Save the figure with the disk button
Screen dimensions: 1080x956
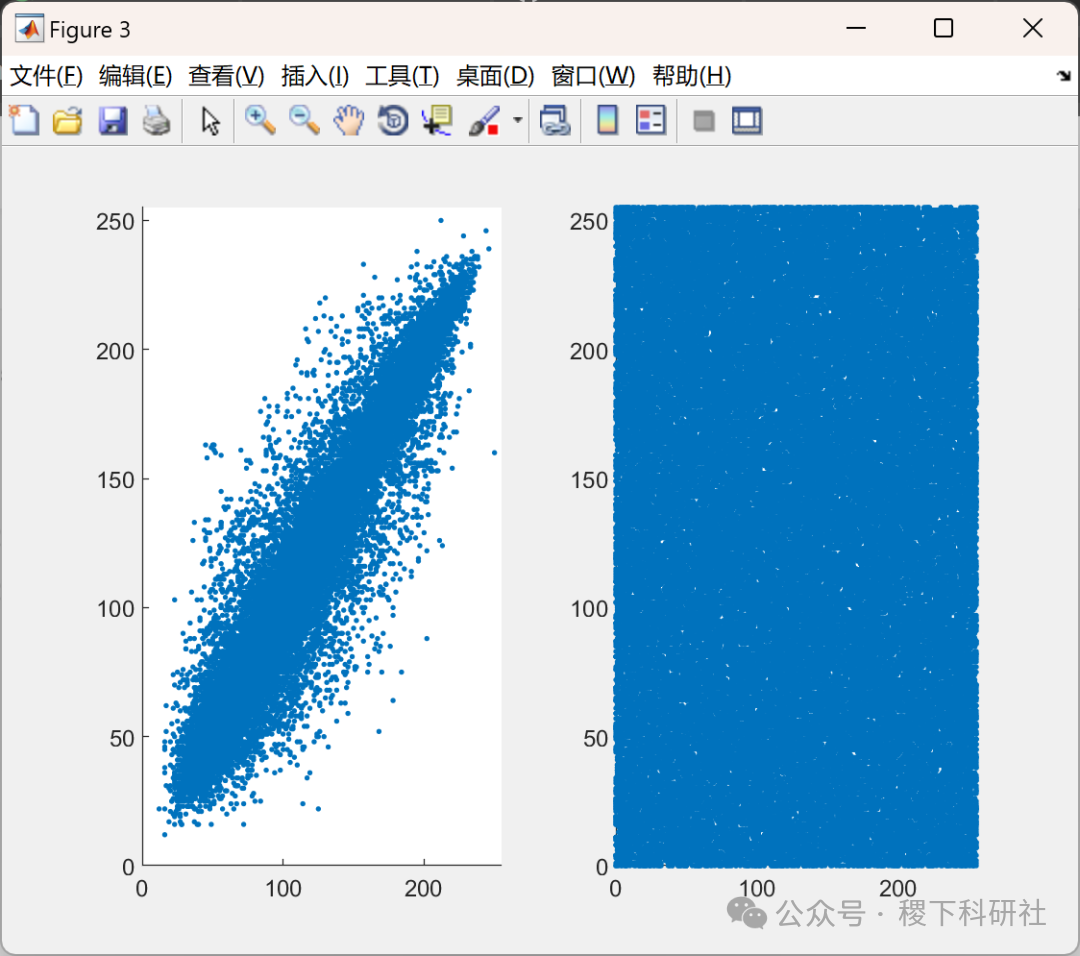click(x=112, y=120)
